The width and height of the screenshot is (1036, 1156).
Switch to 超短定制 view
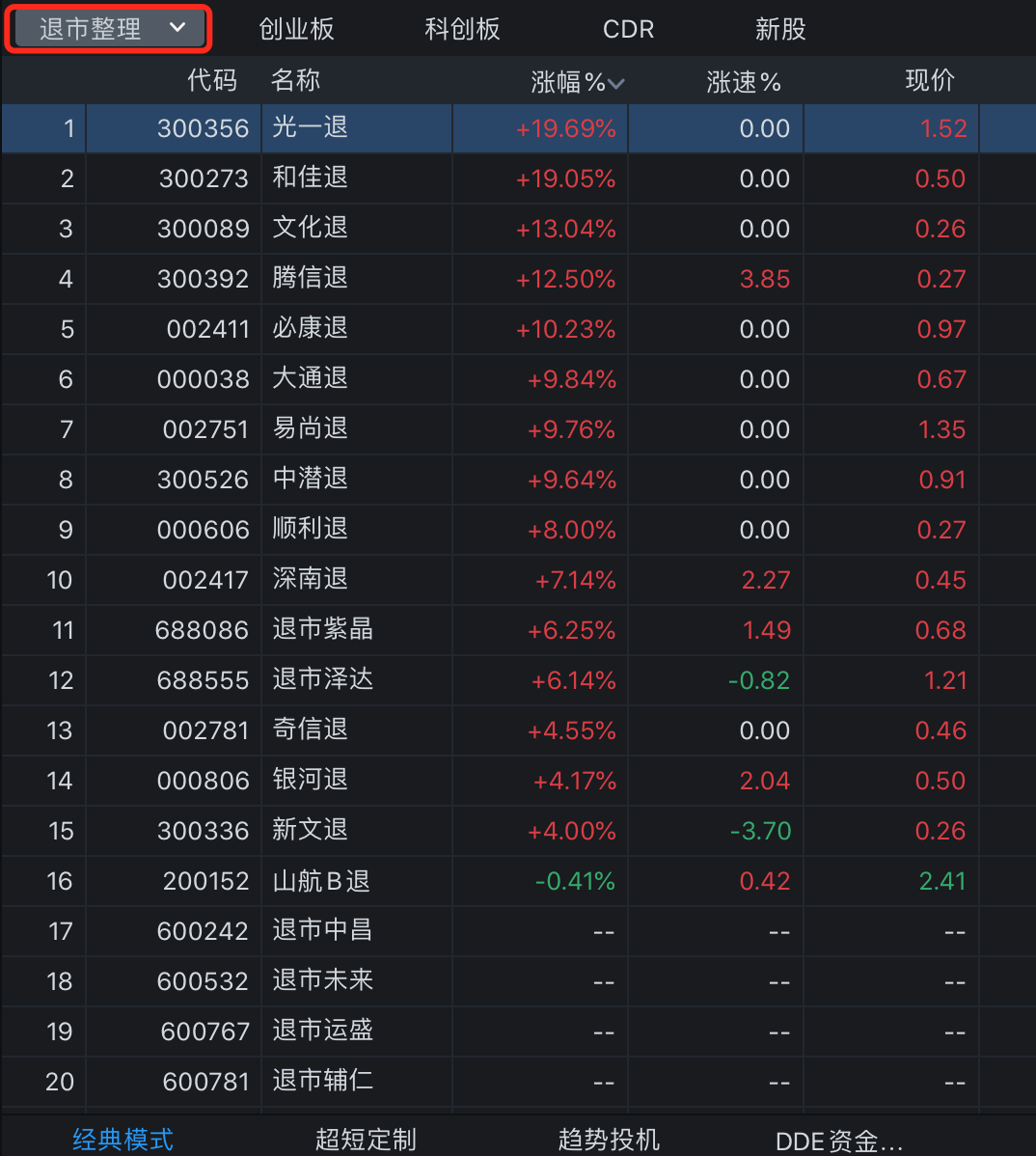point(366,1140)
